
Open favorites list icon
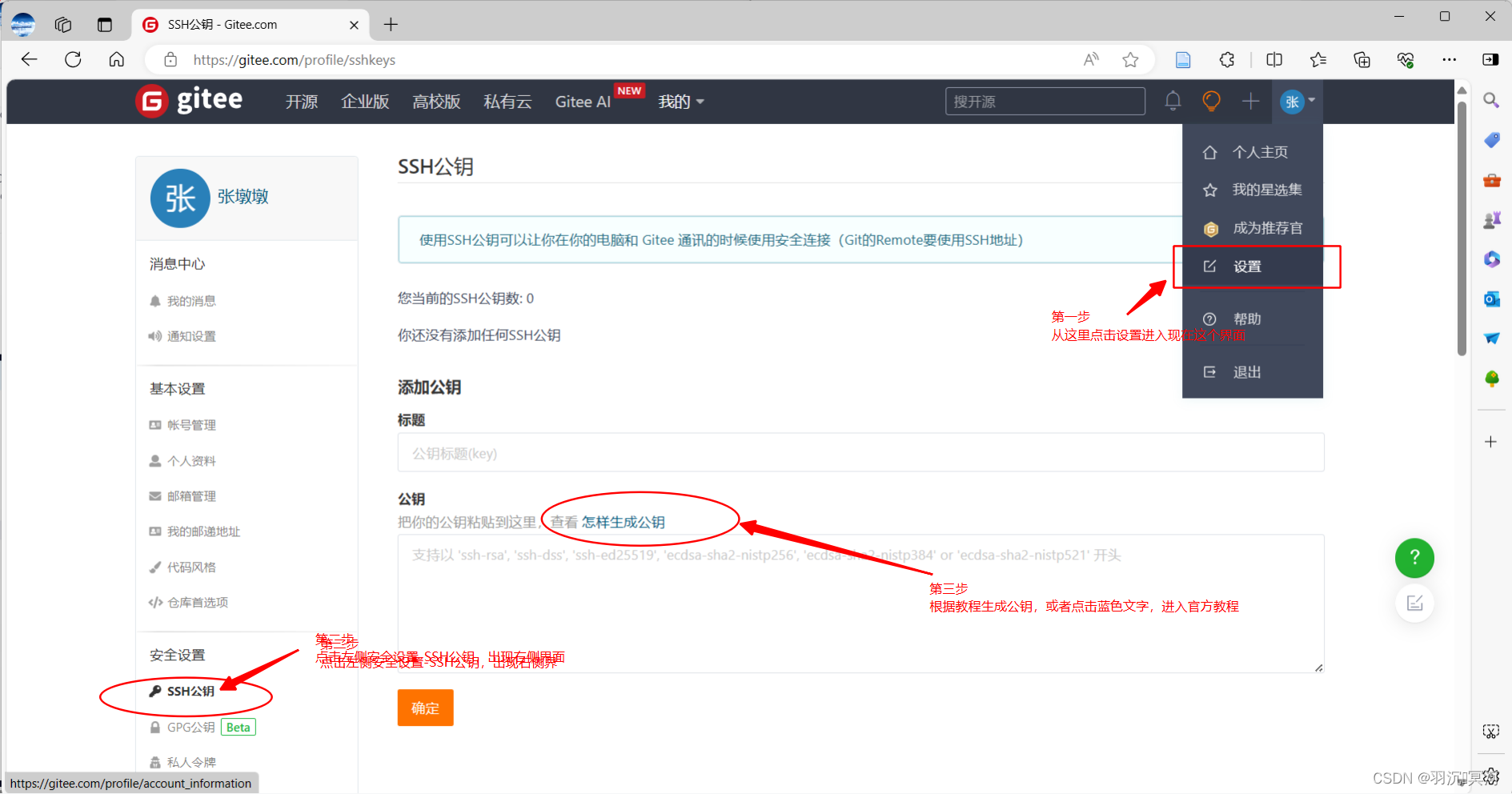coord(1318,59)
